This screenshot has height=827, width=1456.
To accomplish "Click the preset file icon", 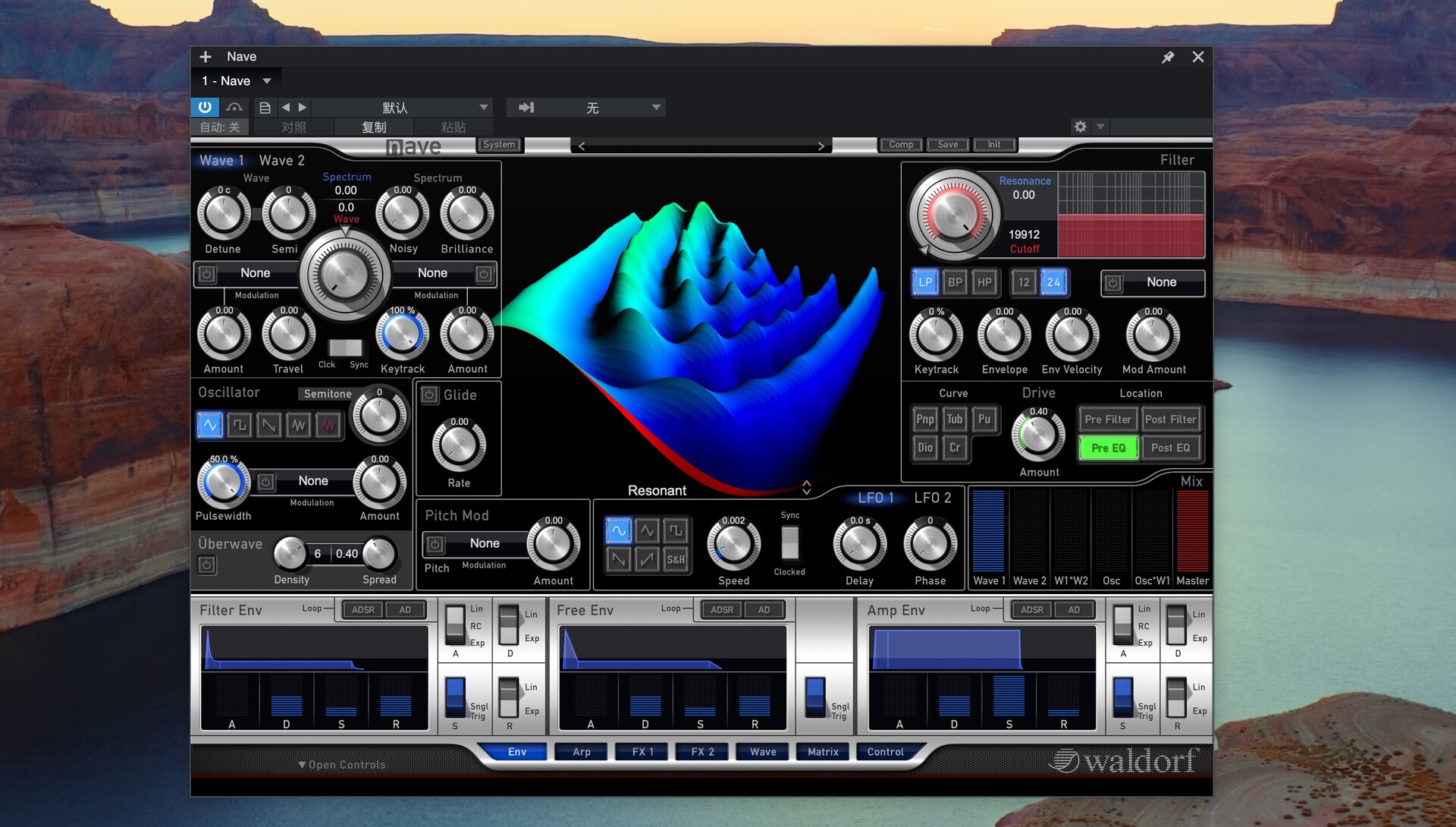I will coord(265,108).
